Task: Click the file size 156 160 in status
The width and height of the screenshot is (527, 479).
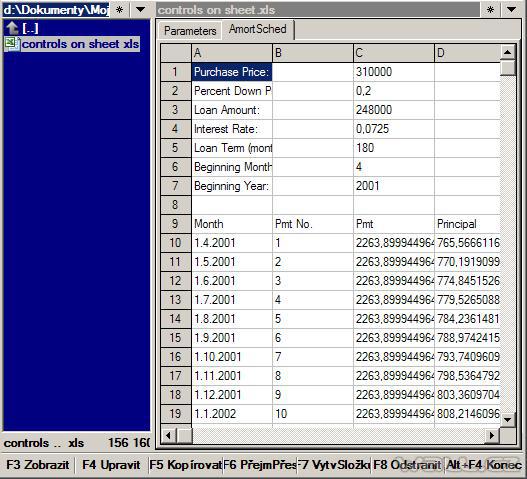Action: 129,442
